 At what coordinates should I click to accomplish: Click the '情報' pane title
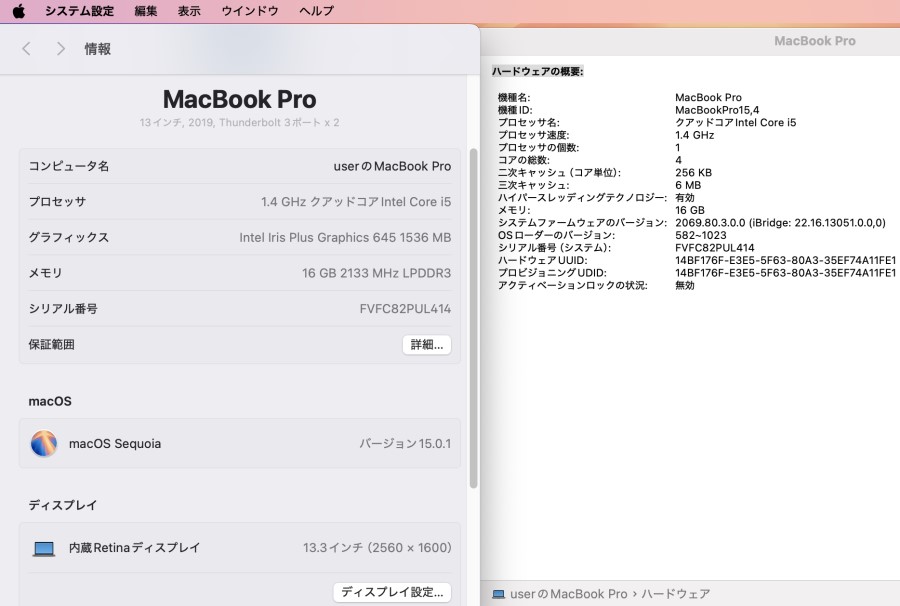[x=98, y=49]
